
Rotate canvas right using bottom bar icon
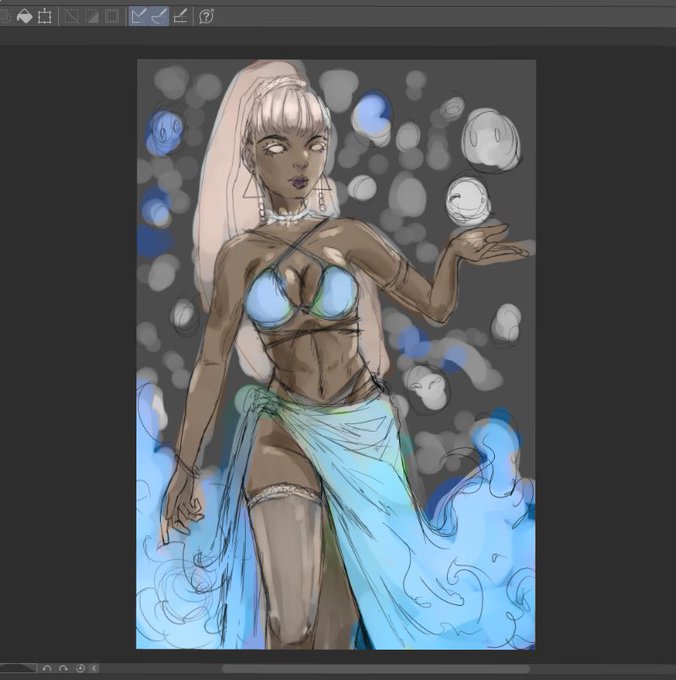[63, 668]
